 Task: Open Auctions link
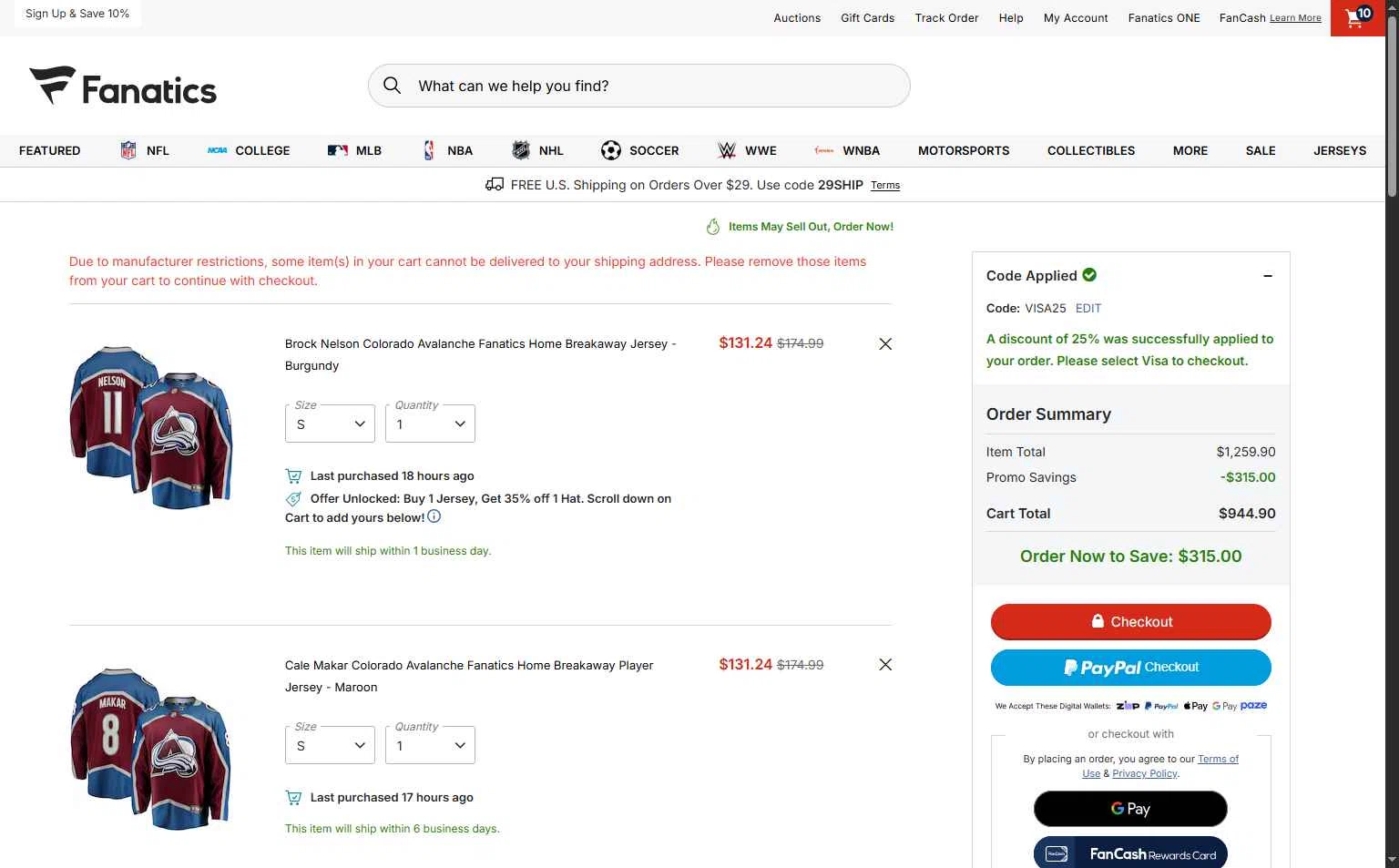click(797, 17)
